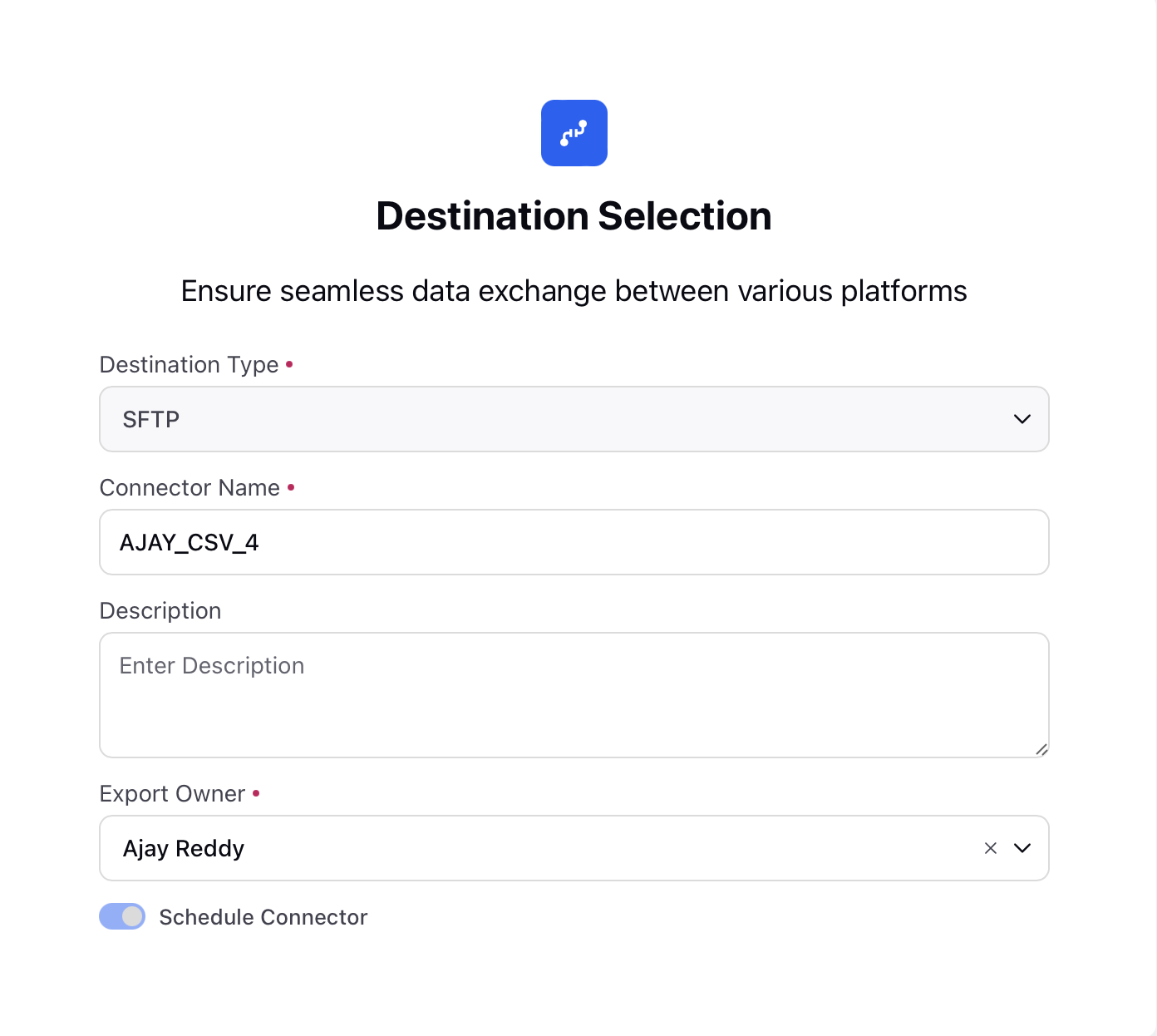Click the Schedule Connector label text
Screen dimensions: 1157x1036
(263, 917)
